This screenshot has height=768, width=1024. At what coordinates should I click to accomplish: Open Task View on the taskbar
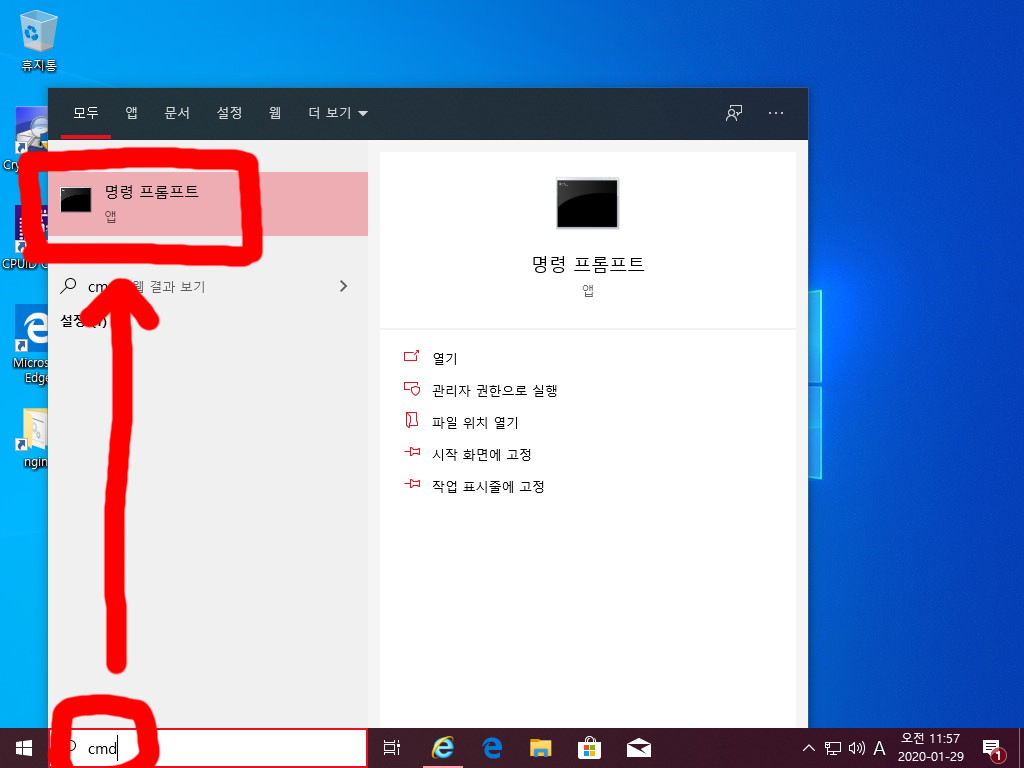392,748
